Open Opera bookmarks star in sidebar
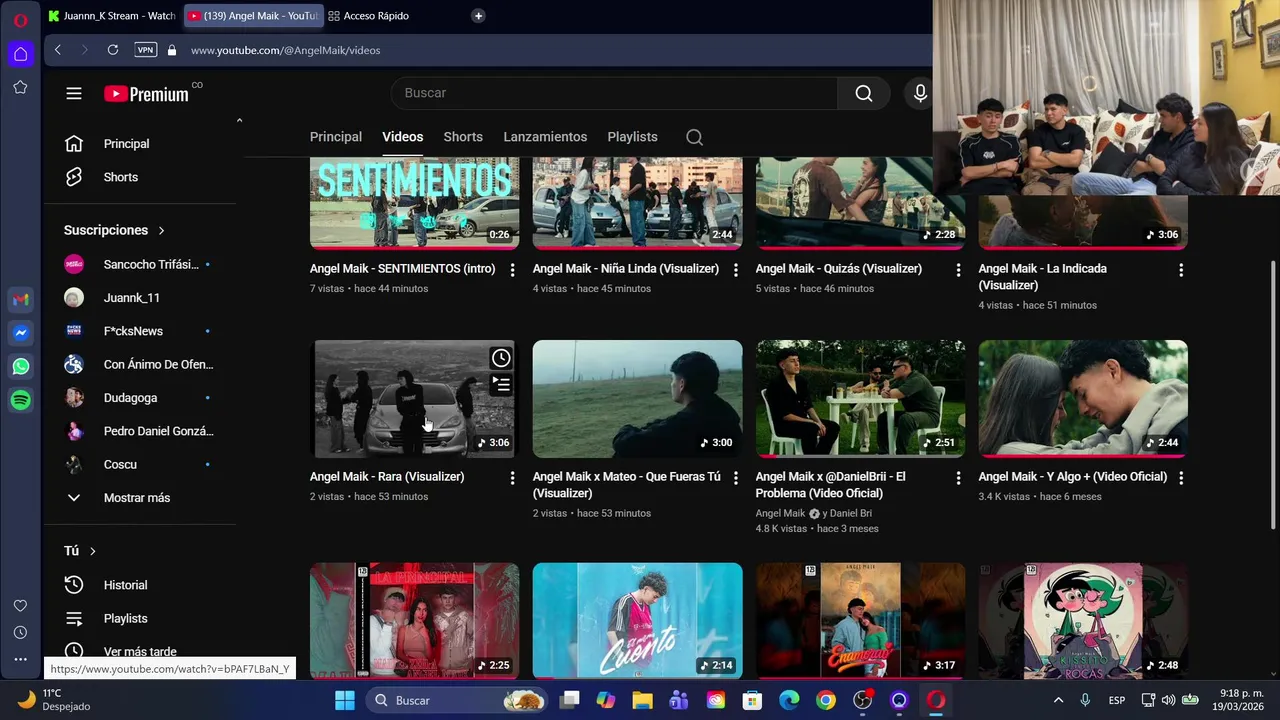This screenshot has height=720, width=1280. (x=20, y=87)
